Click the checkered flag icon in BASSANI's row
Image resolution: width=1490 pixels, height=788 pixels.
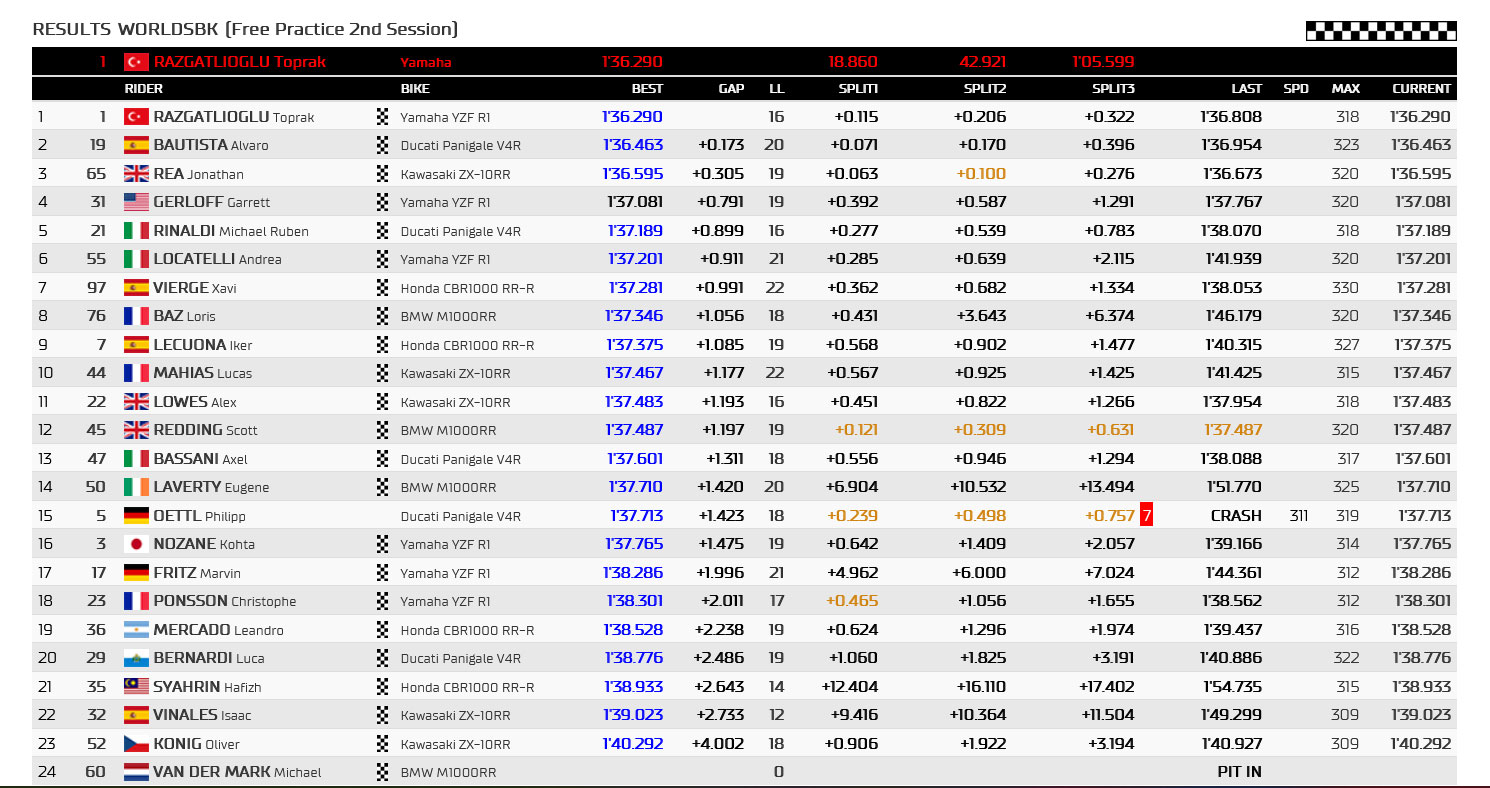click(x=381, y=459)
